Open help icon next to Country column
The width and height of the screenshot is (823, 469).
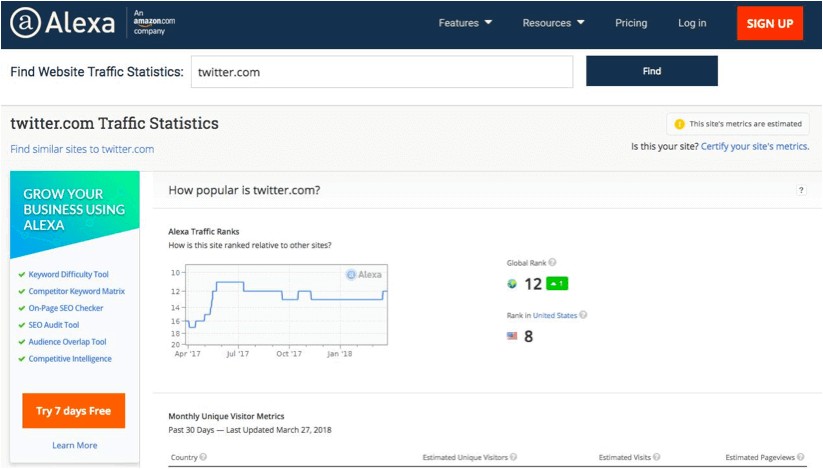[203, 456]
